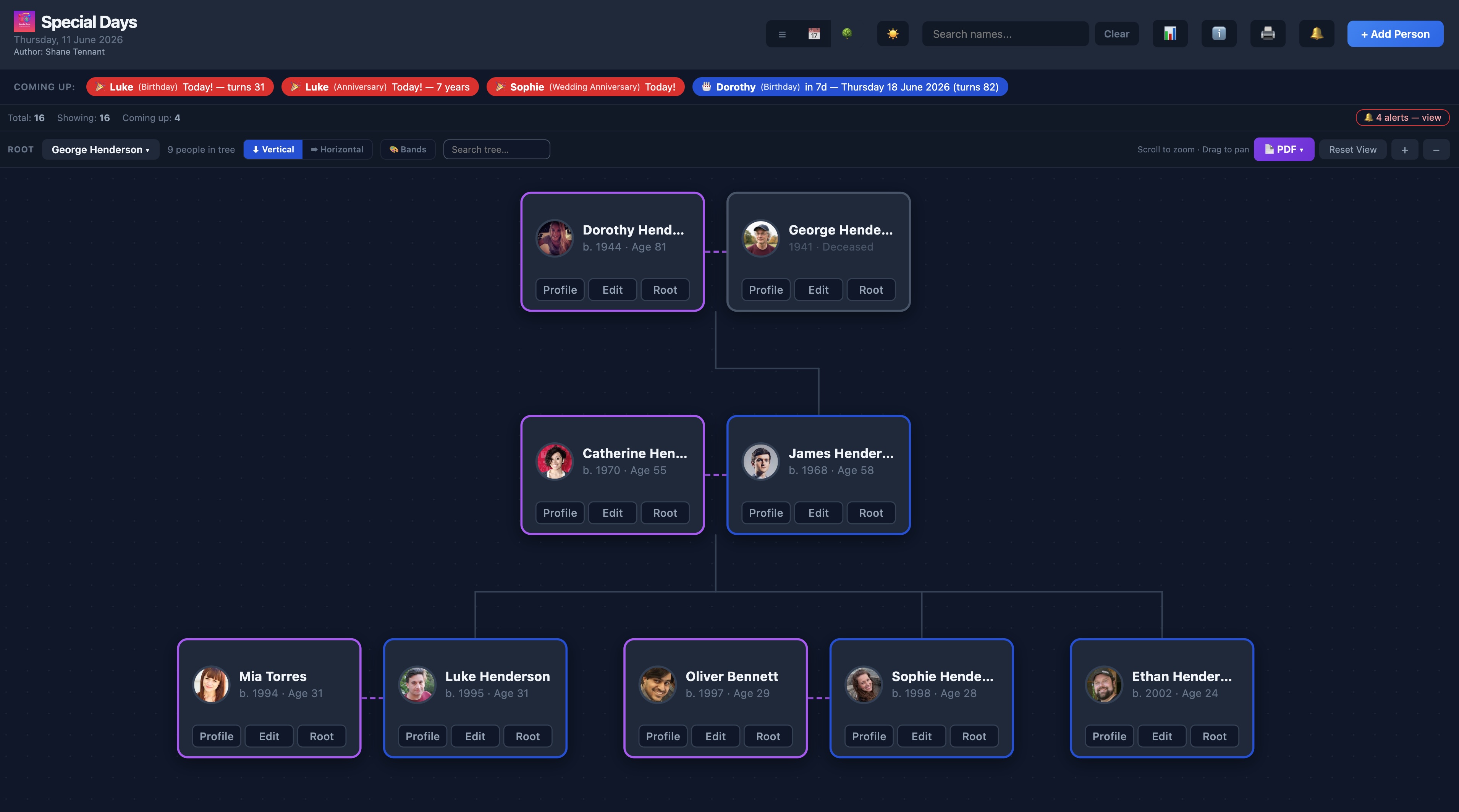The width and height of the screenshot is (1459, 812).
Task: Select Horizontal layout
Action: (337, 149)
